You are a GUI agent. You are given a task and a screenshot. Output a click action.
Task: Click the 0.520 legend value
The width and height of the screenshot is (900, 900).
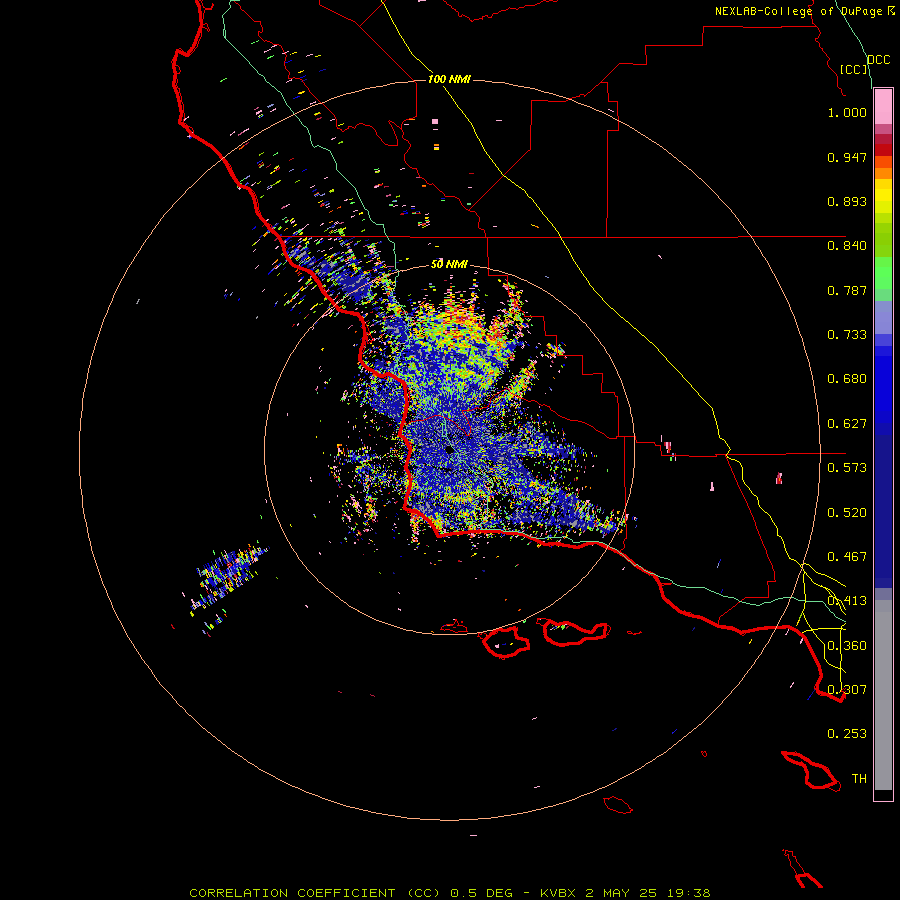point(847,513)
